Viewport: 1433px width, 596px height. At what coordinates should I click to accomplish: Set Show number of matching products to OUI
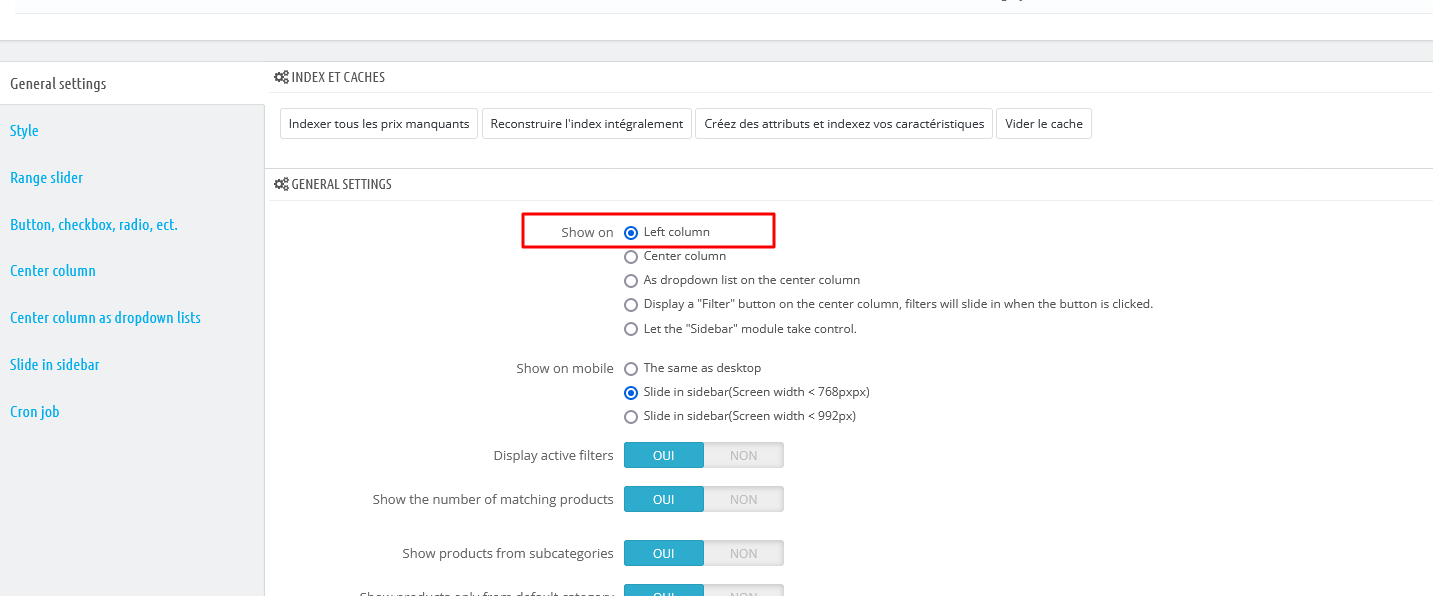664,499
